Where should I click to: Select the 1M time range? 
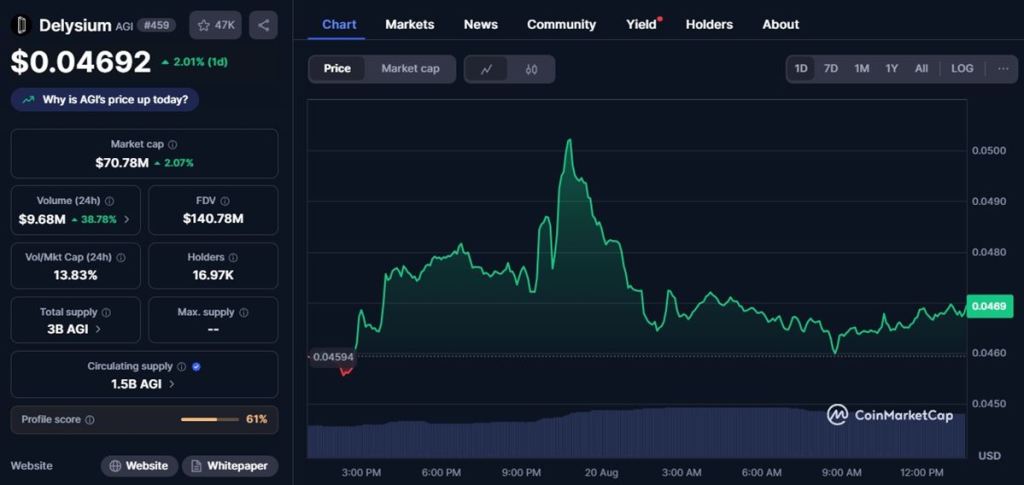tap(861, 69)
